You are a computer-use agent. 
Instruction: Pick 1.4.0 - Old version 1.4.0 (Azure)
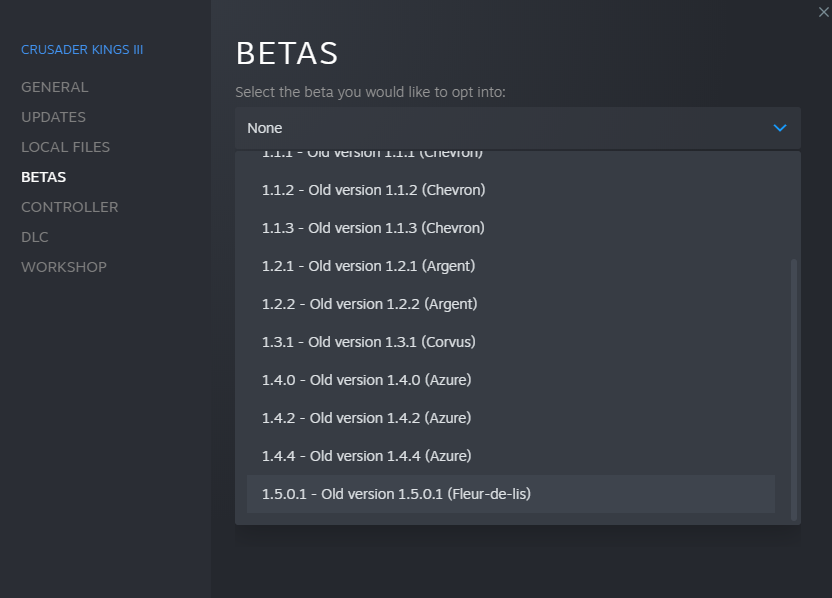coord(510,380)
